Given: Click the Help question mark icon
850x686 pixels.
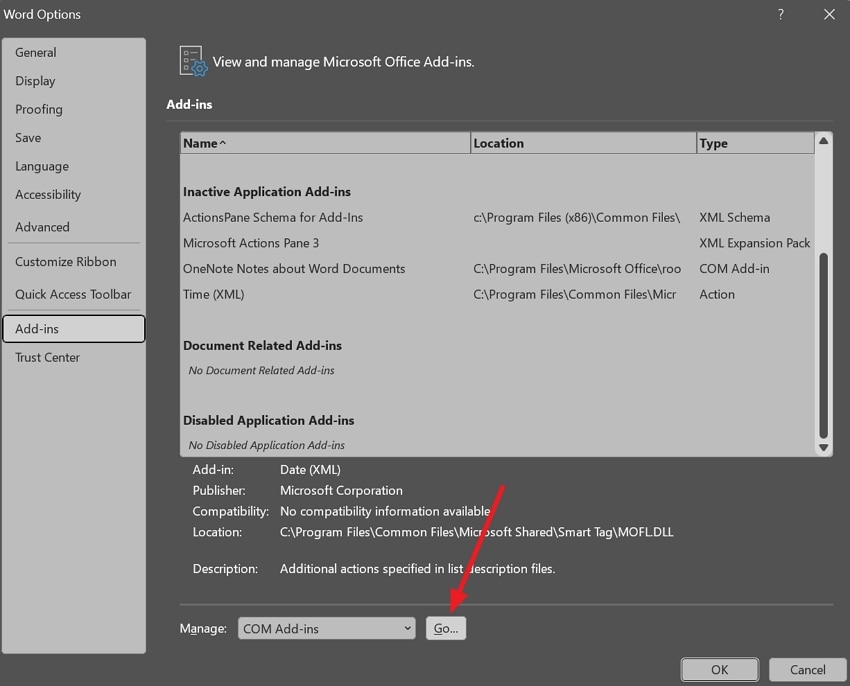Looking at the screenshot, I should pos(781,14).
